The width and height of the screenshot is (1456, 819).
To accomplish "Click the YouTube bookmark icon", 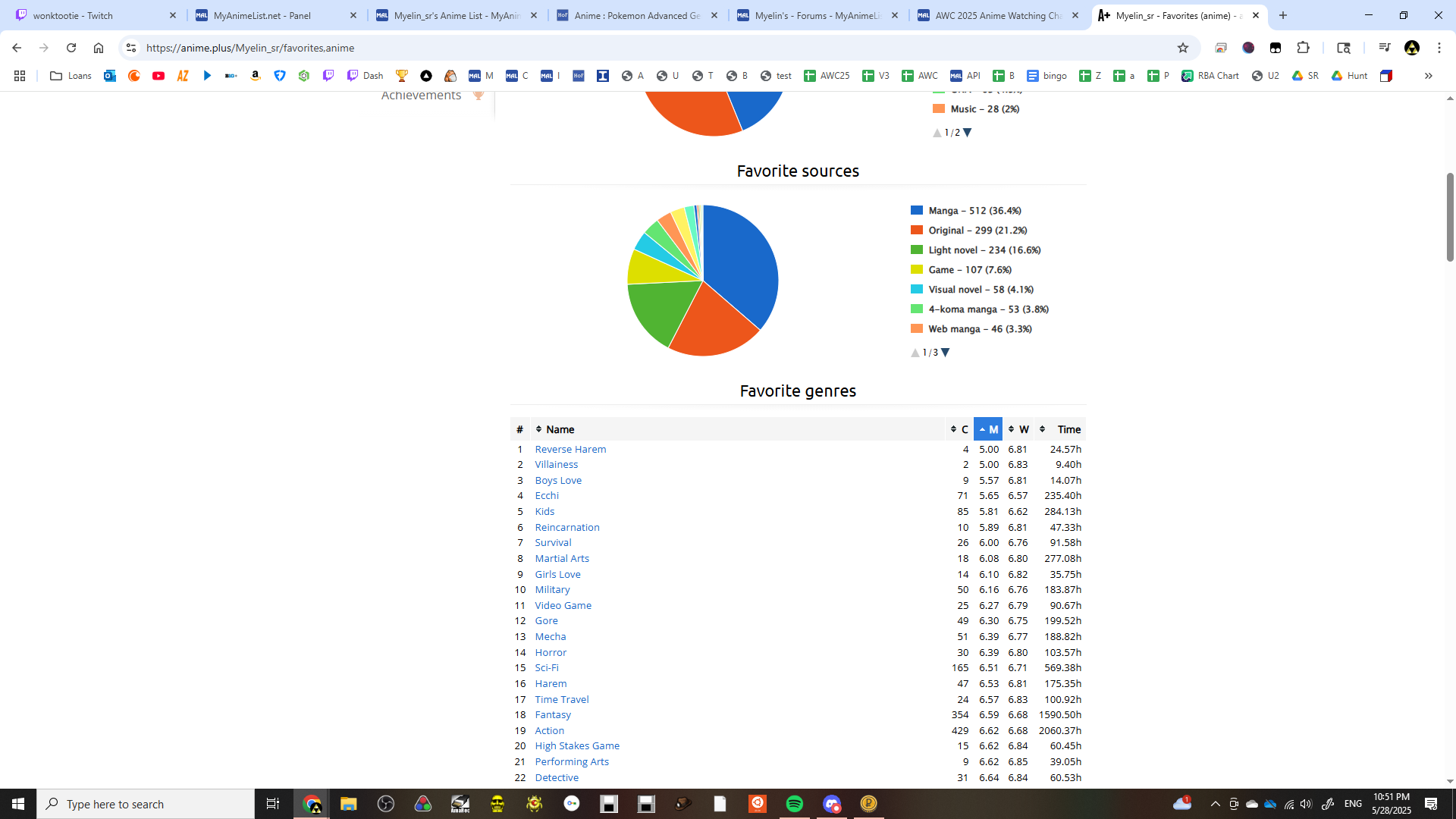I will click(158, 76).
